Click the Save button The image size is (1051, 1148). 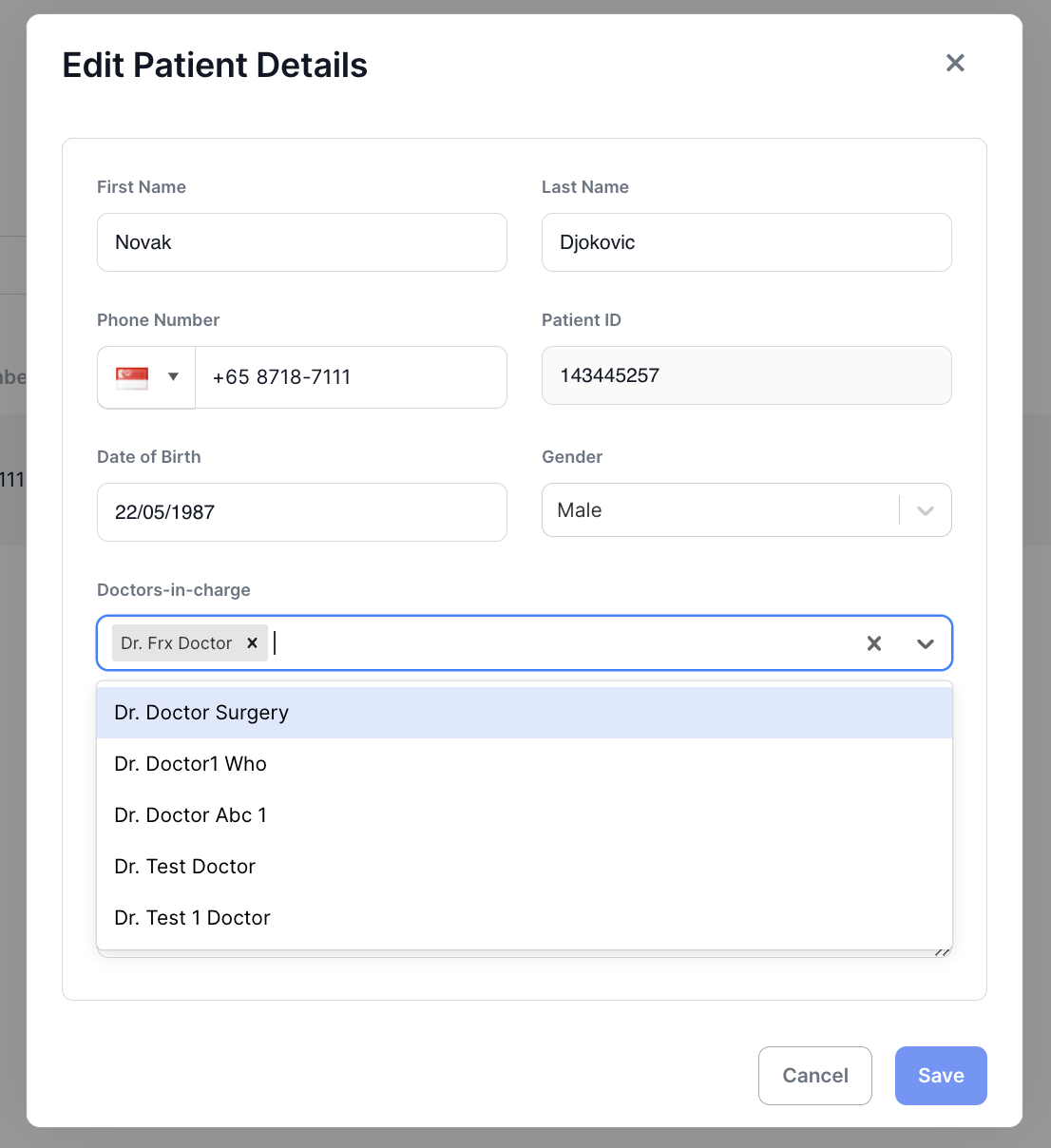(940, 1076)
